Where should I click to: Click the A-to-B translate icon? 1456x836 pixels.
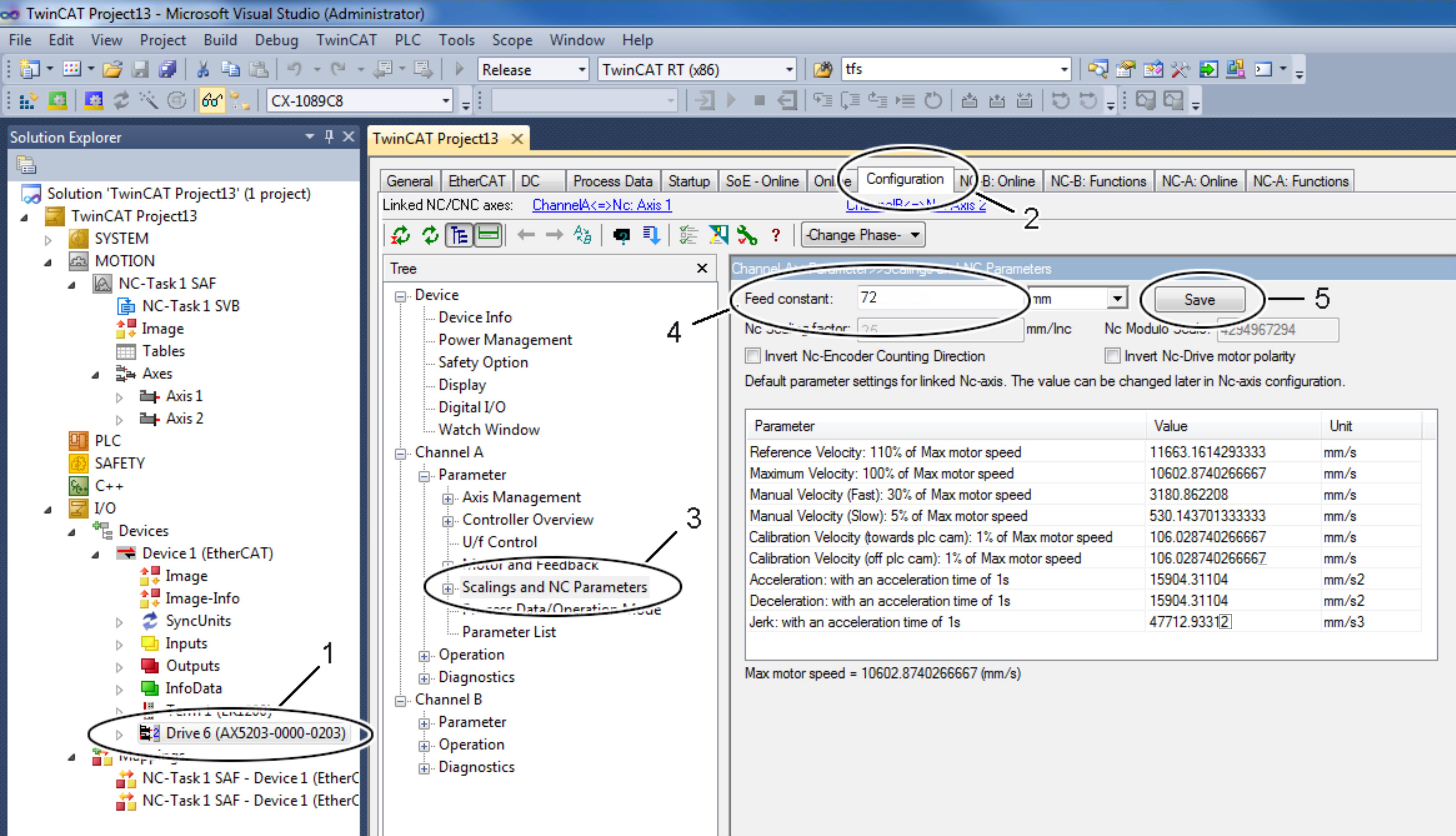point(582,235)
